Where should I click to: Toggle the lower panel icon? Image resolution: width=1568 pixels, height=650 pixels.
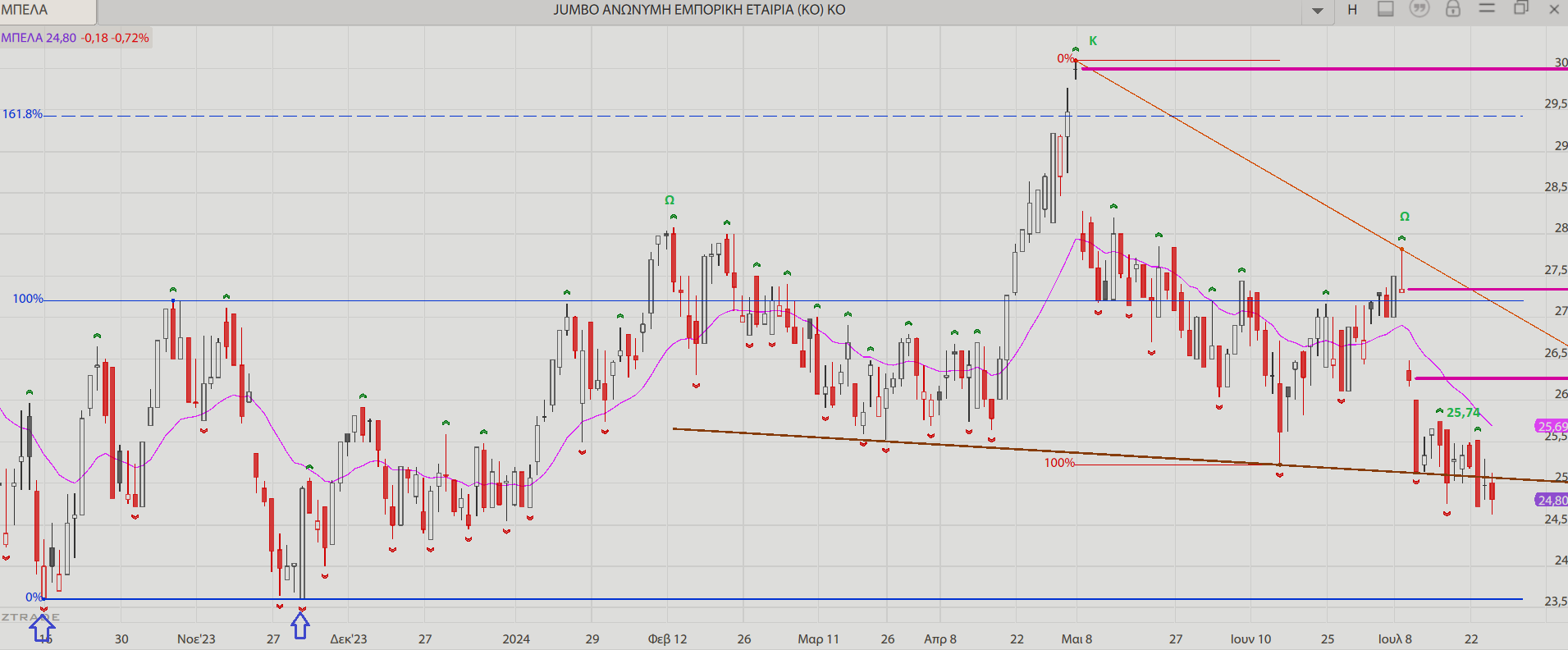[x=1386, y=9]
